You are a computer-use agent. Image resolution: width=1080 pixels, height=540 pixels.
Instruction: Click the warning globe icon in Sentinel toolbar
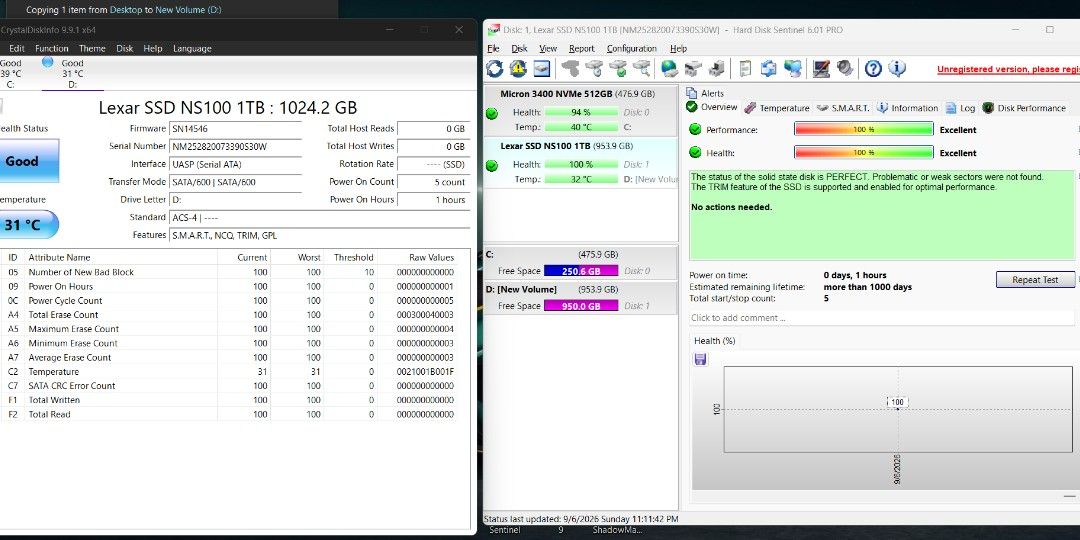point(518,68)
